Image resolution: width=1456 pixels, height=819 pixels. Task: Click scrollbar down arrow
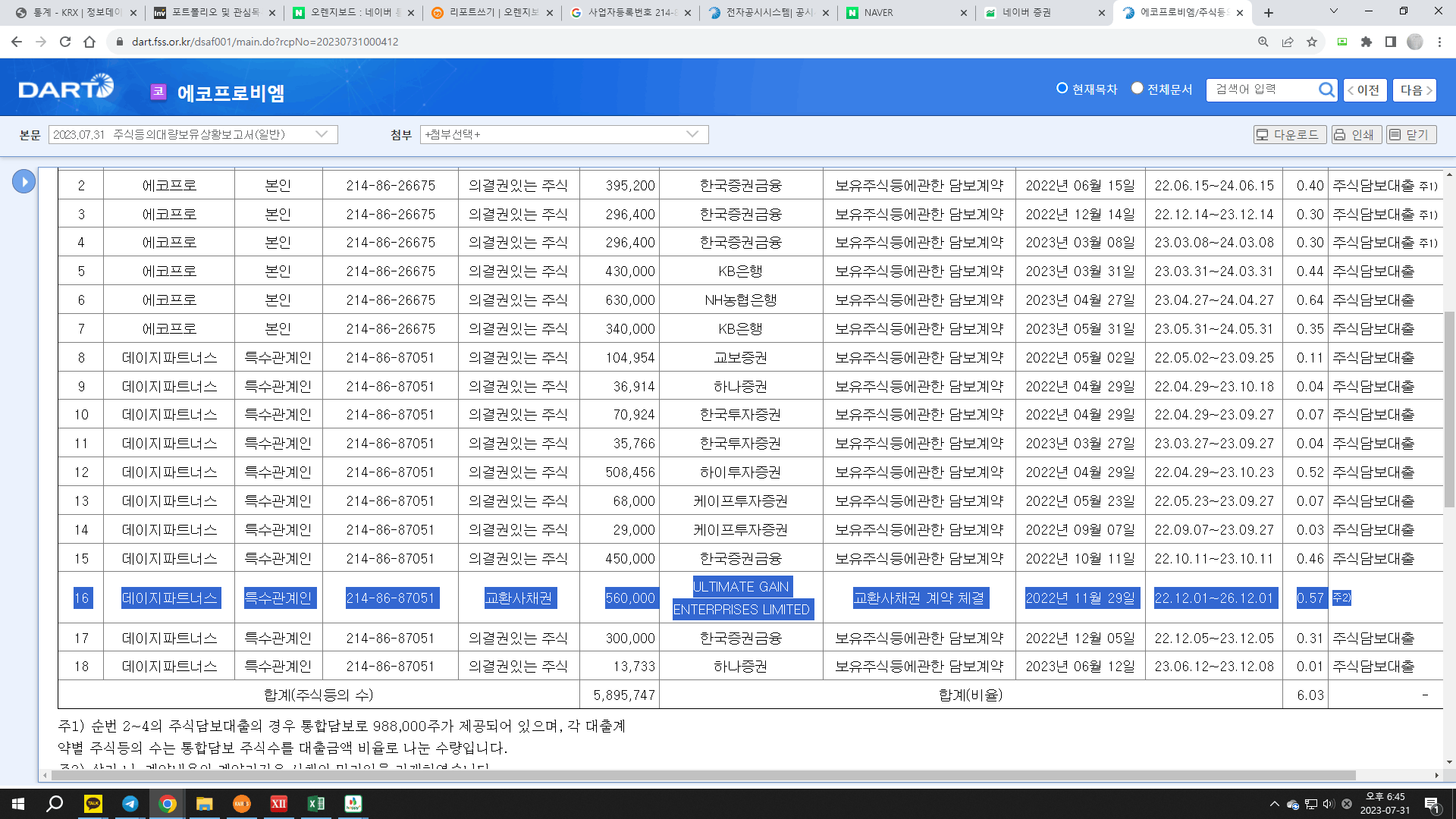[1449, 761]
